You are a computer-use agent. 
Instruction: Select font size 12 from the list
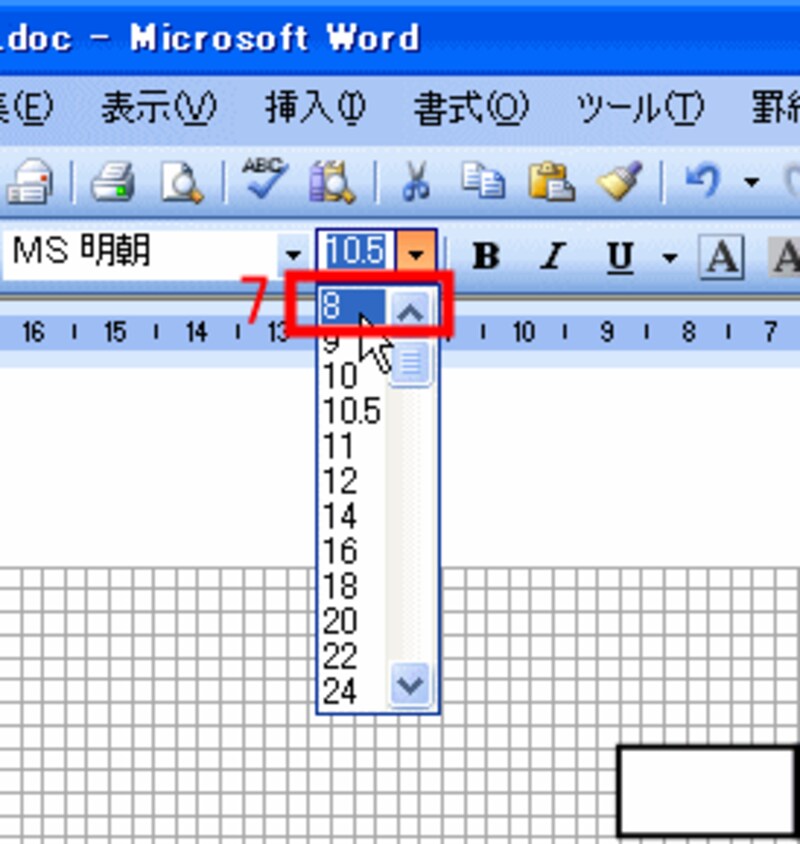click(x=342, y=481)
